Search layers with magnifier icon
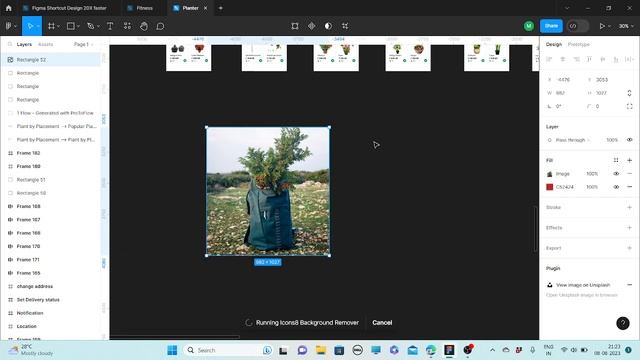Image resolution: width=640 pixels, height=360 pixels. tap(10, 44)
